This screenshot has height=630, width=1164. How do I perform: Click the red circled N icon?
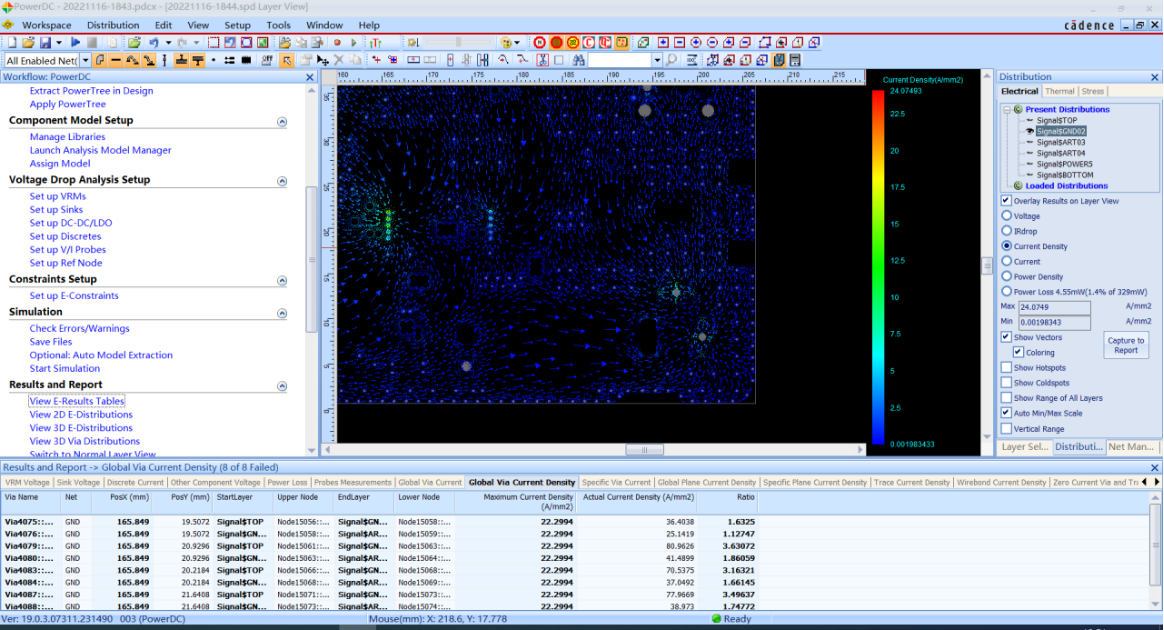coord(540,42)
